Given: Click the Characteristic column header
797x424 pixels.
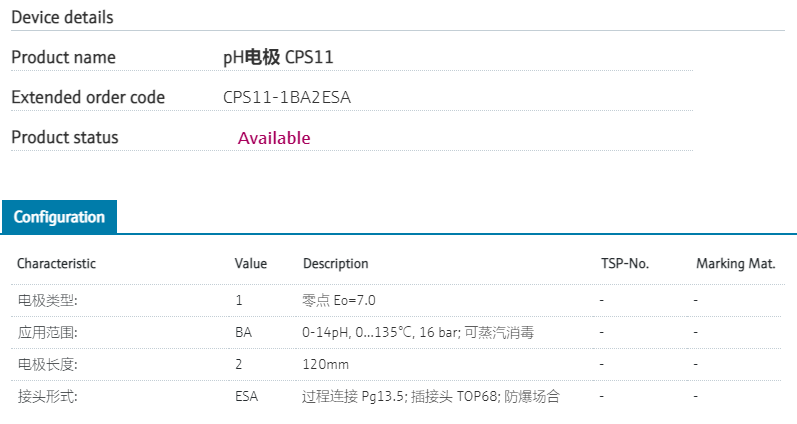Looking at the screenshot, I should 57,264.
